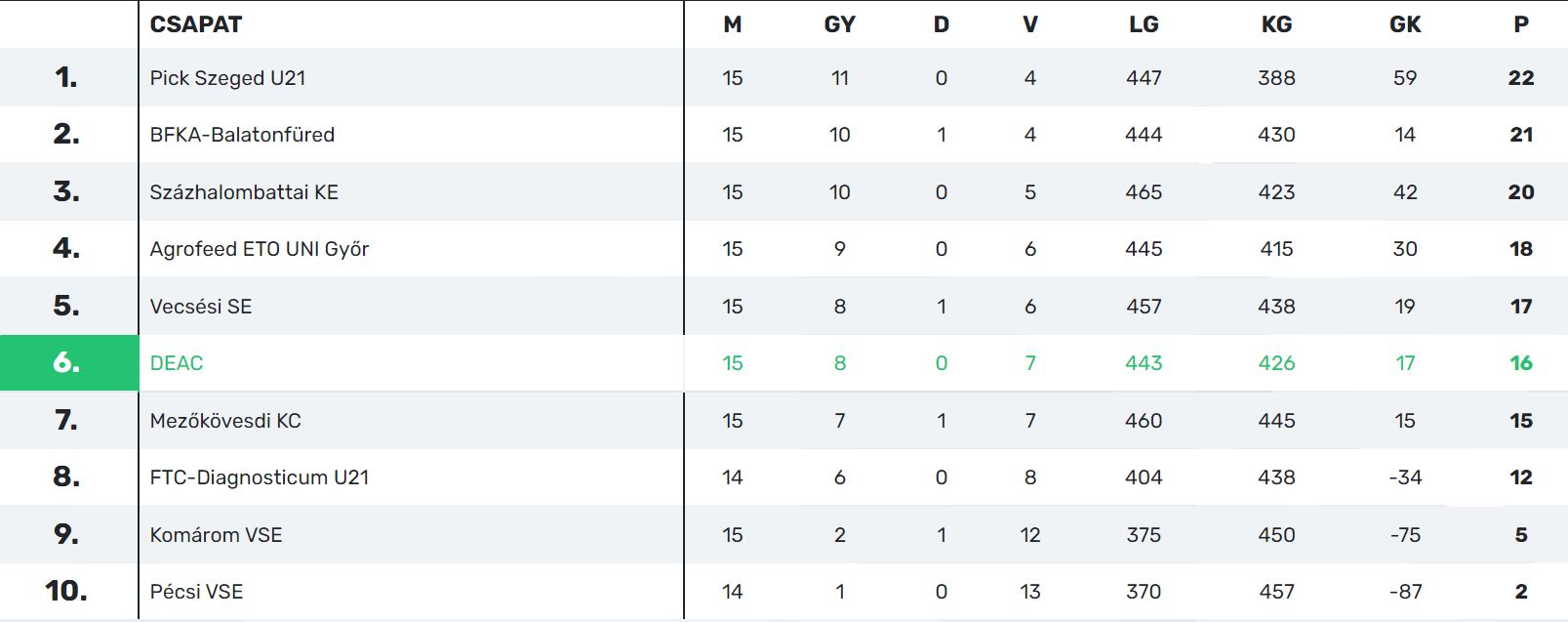Screen dimensions: 1568x622
Task: Click the GK goal difference header
Action: (x=1405, y=24)
